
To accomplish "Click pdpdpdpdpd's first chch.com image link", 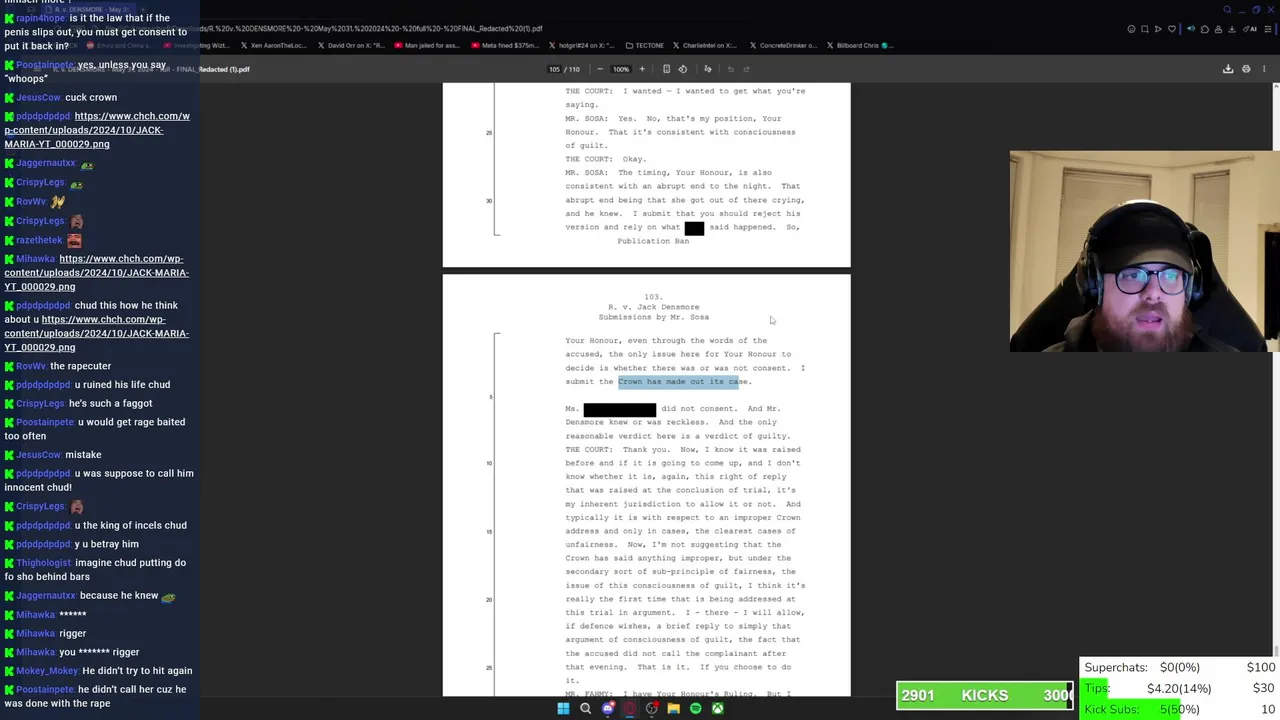I will click(96, 130).
